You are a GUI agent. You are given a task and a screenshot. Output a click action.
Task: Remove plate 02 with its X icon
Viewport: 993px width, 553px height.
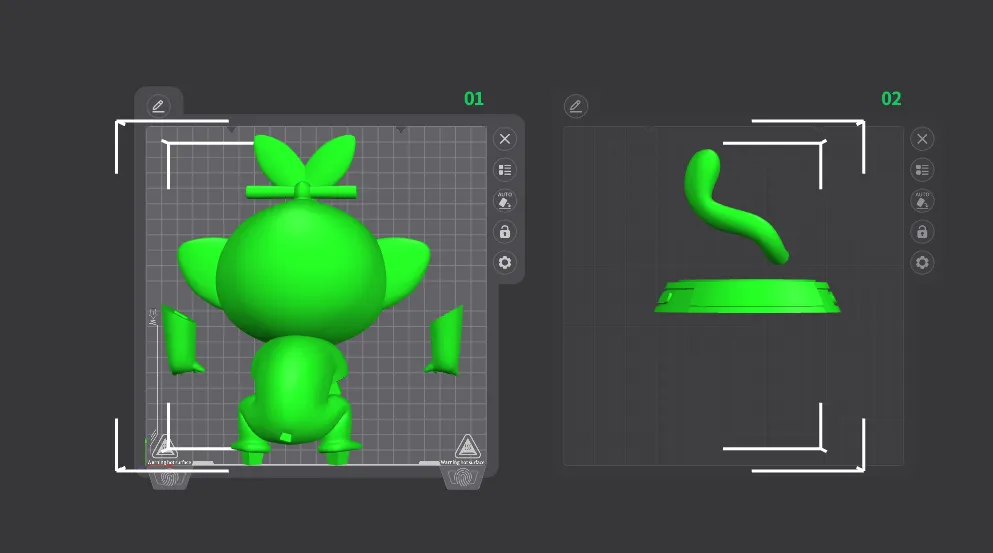click(x=922, y=139)
